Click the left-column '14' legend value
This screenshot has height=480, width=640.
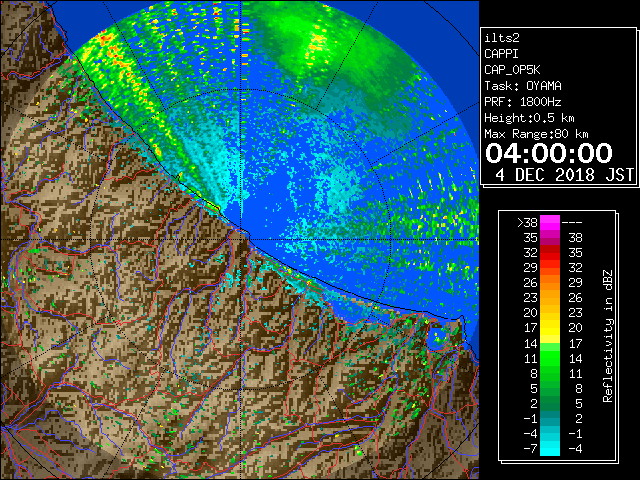531,344
